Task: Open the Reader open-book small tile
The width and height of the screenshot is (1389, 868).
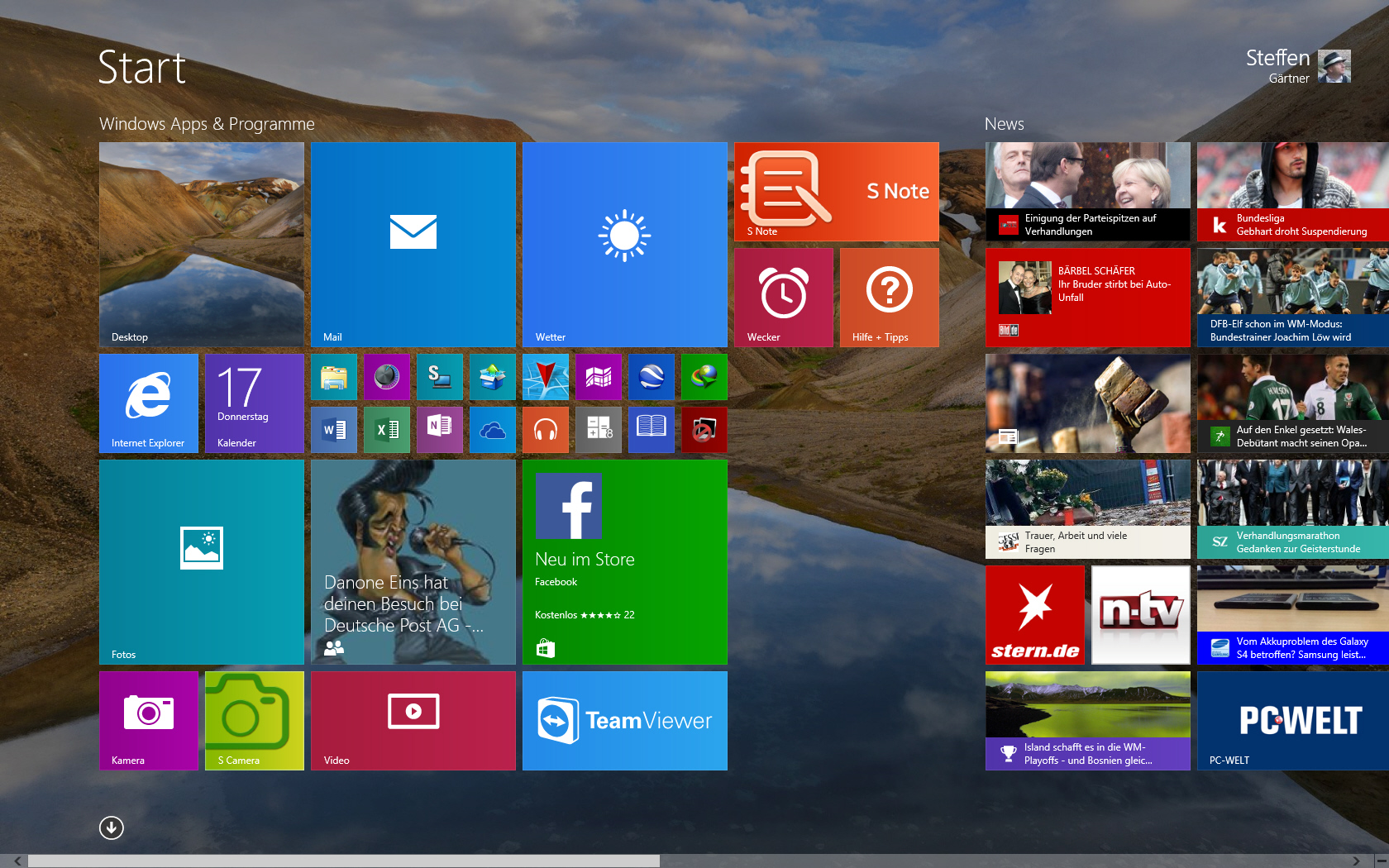Action: [652, 430]
